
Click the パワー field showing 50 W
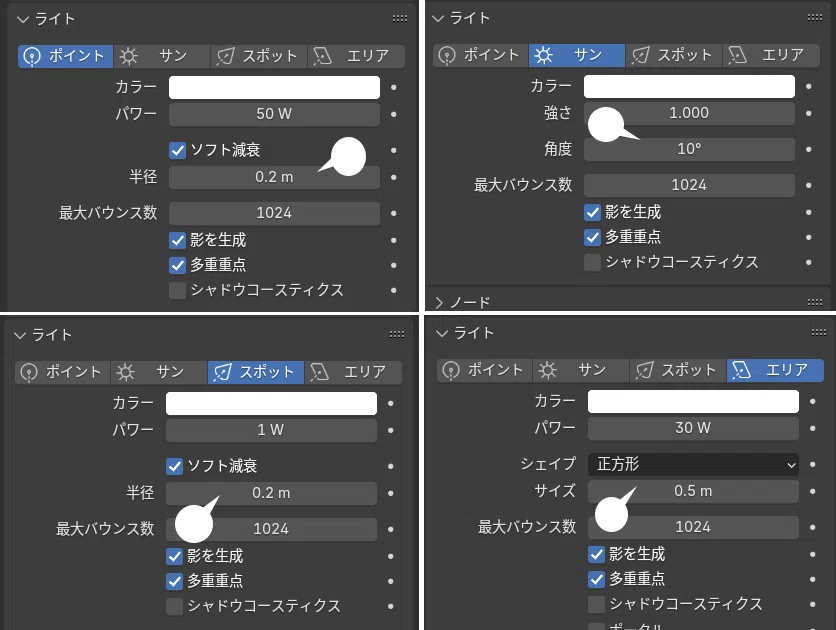pyautogui.click(x=274, y=114)
